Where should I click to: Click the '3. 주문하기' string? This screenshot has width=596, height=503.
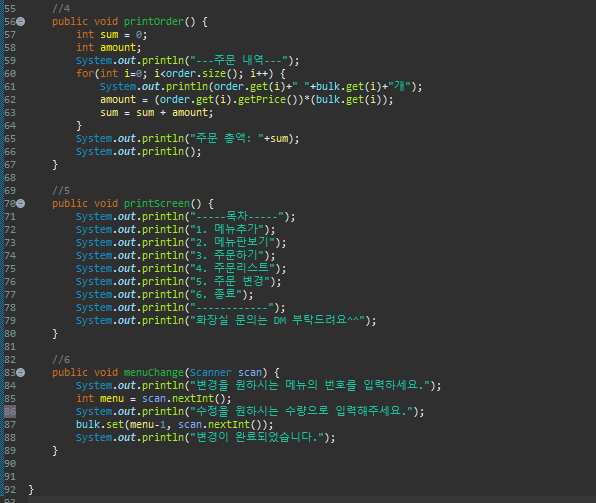pos(227,255)
